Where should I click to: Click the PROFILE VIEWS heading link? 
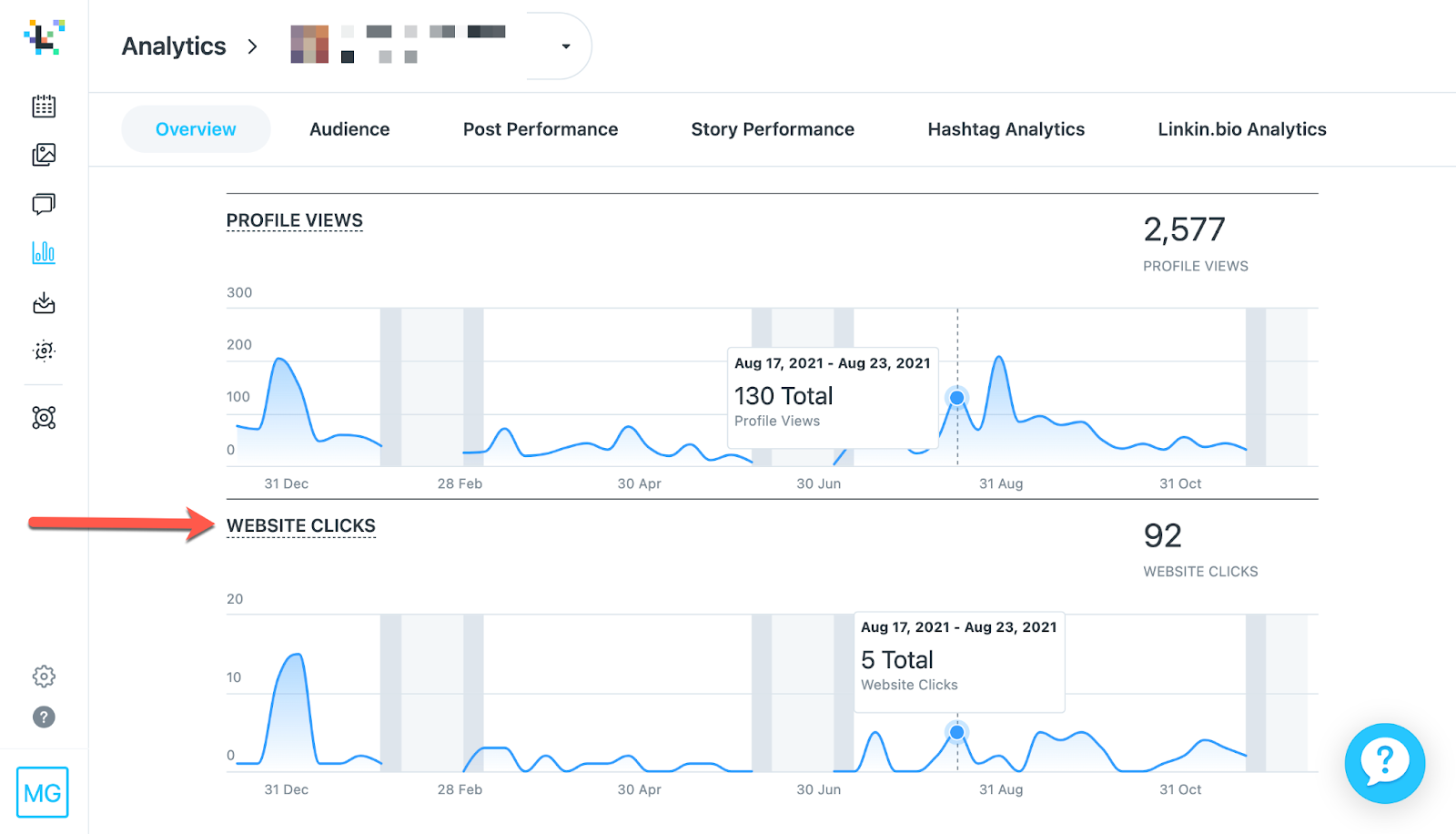point(294,219)
